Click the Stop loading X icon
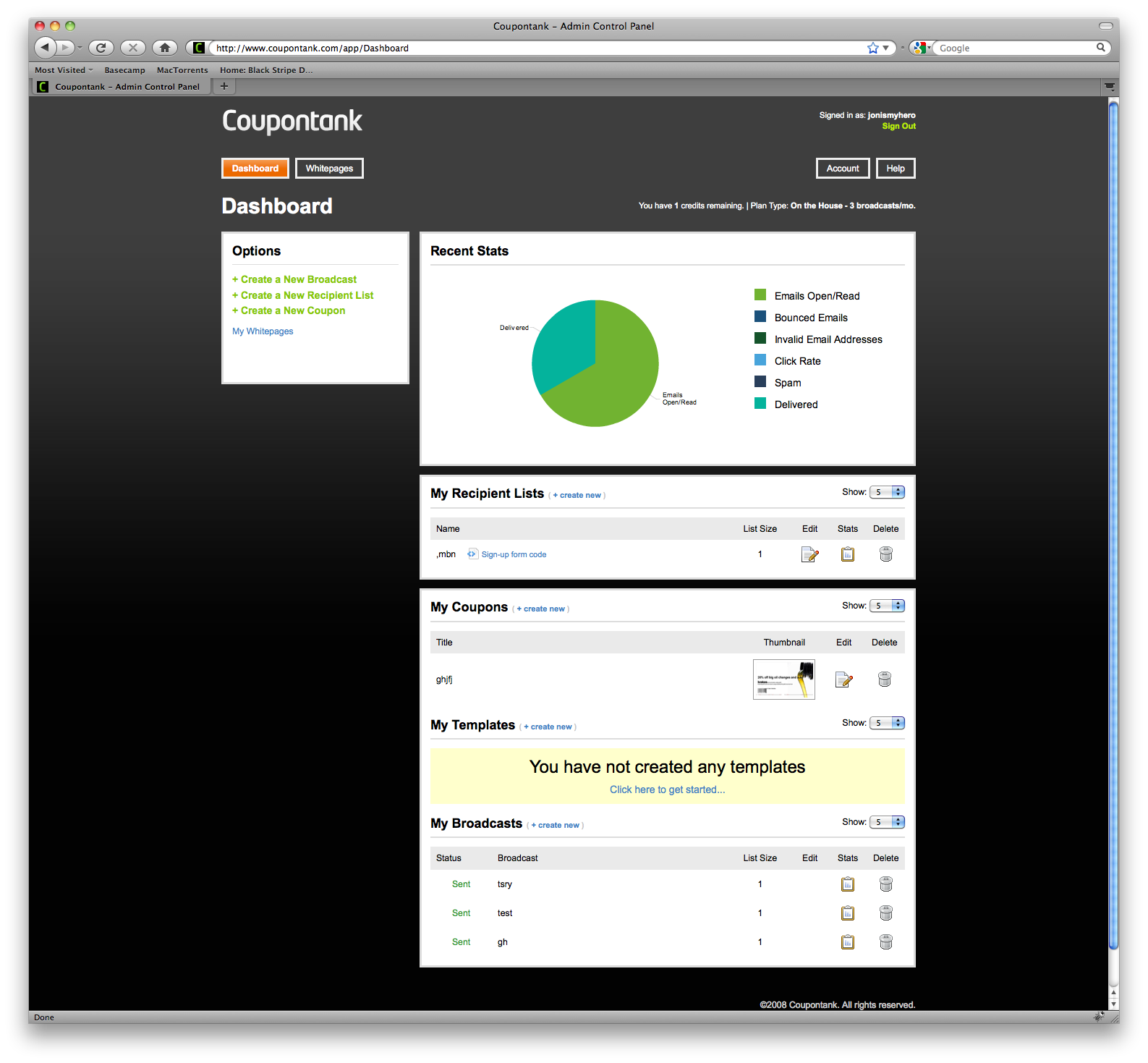 pos(133,48)
